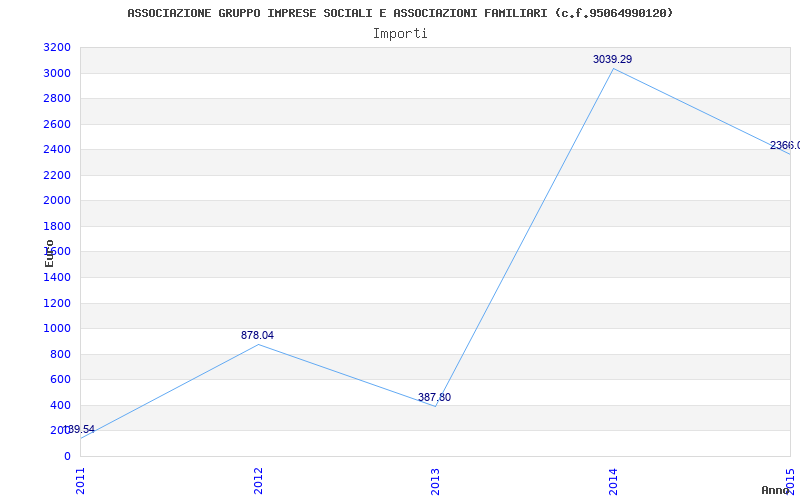The height and width of the screenshot is (500, 800).
Task: Click the 139.54 data label
Action: [x=79, y=430]
